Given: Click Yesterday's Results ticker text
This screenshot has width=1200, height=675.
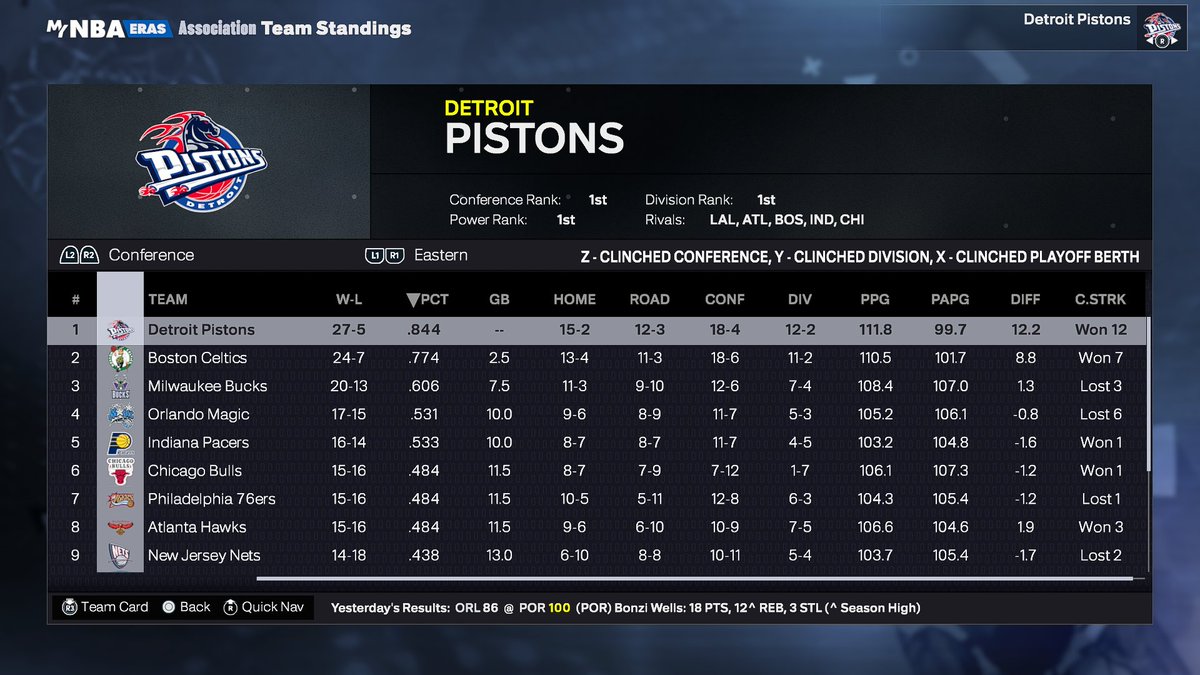Looking at the screenshot, I should (625, 607).
